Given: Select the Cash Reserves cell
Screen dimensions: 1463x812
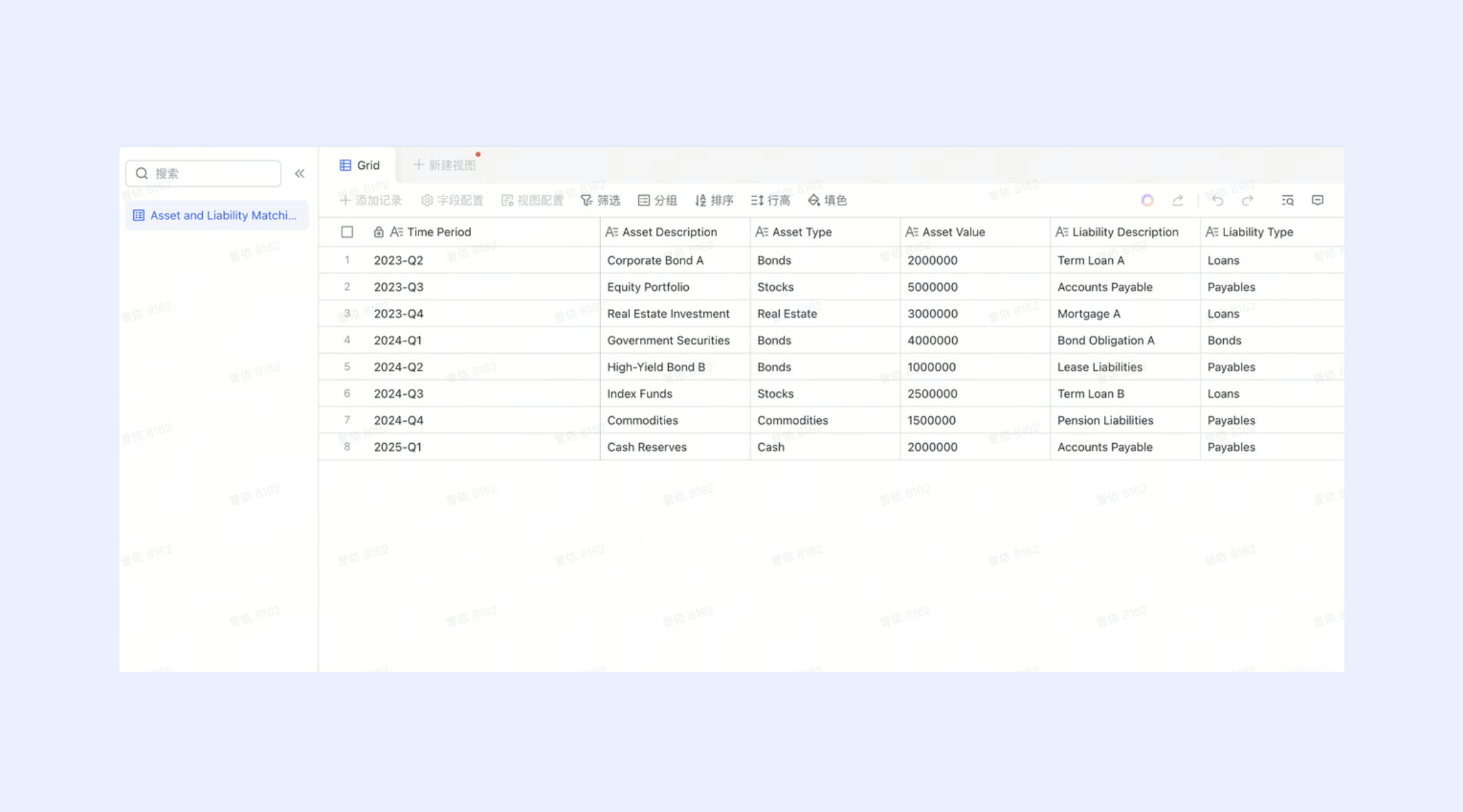Looking at the screenshot, I should [x=675, y=447].
